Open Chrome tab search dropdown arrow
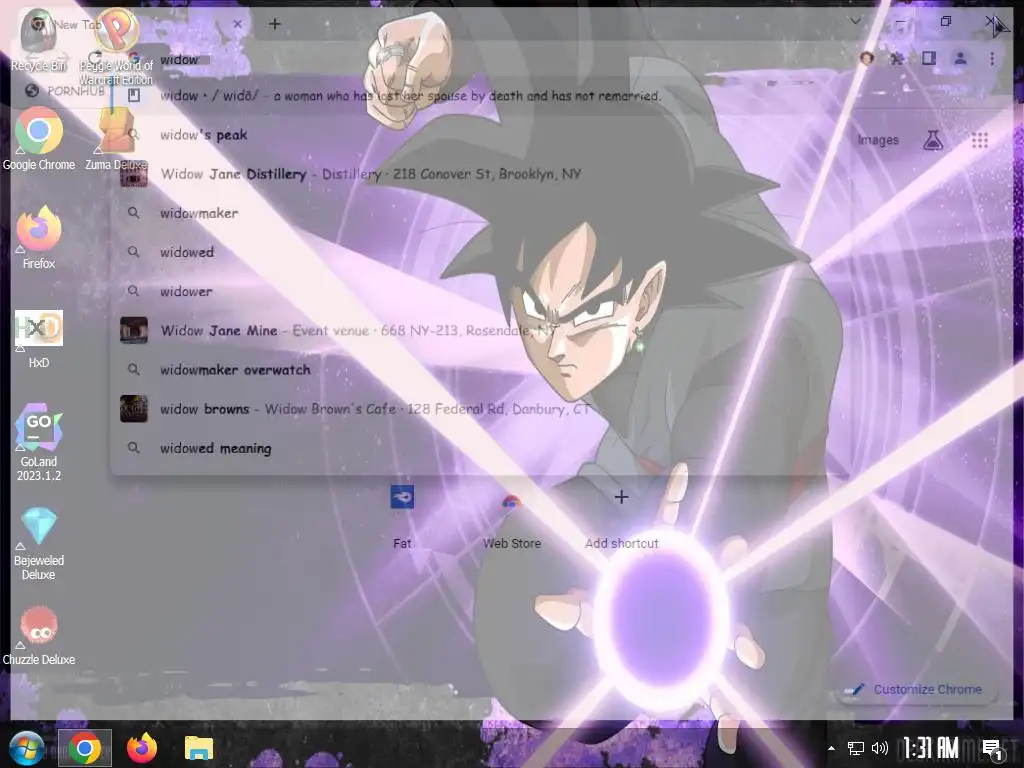Image resolution: width=1024 pixels, height=768 pixels. tap(855, 22)
